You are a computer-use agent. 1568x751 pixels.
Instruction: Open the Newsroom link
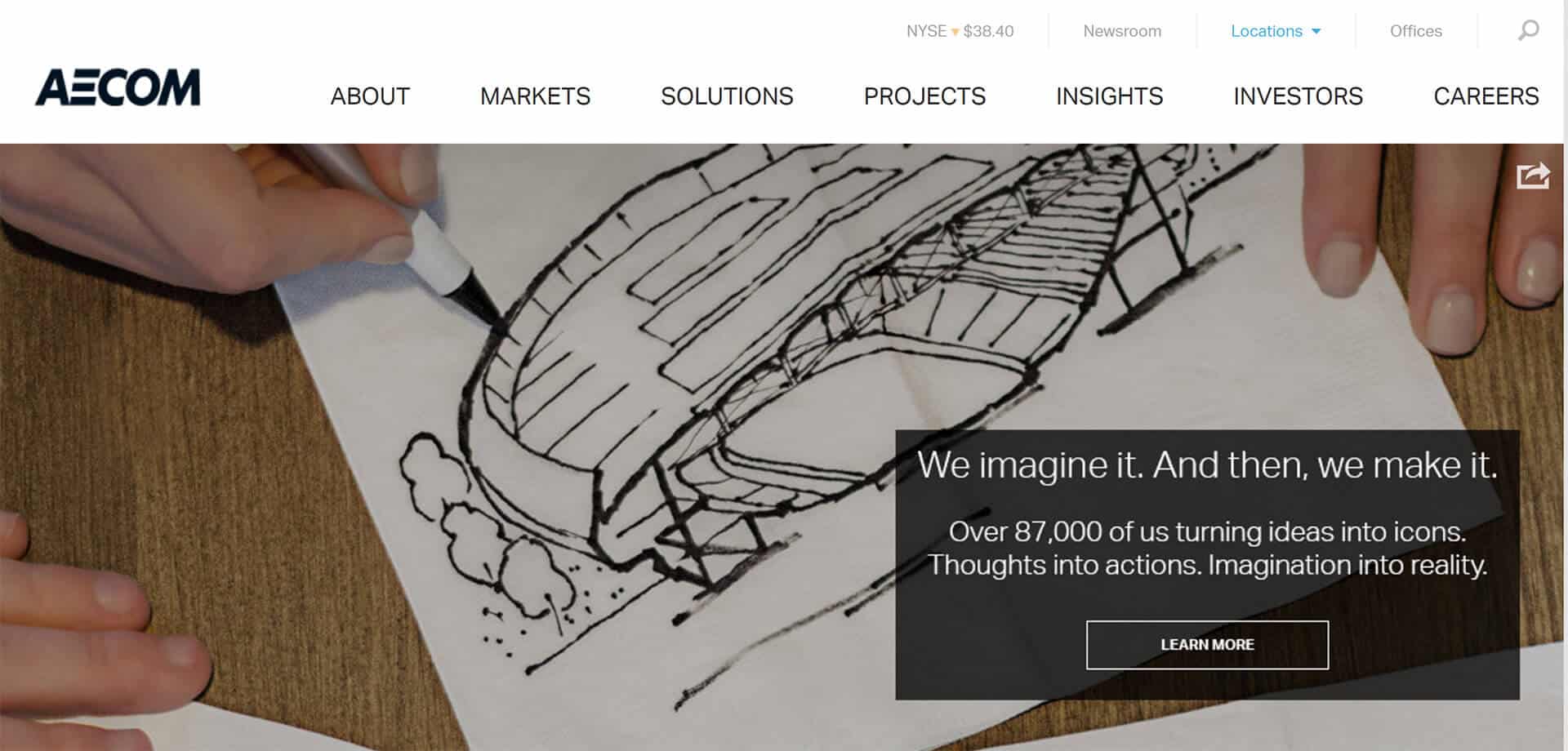pos(1122,31)
